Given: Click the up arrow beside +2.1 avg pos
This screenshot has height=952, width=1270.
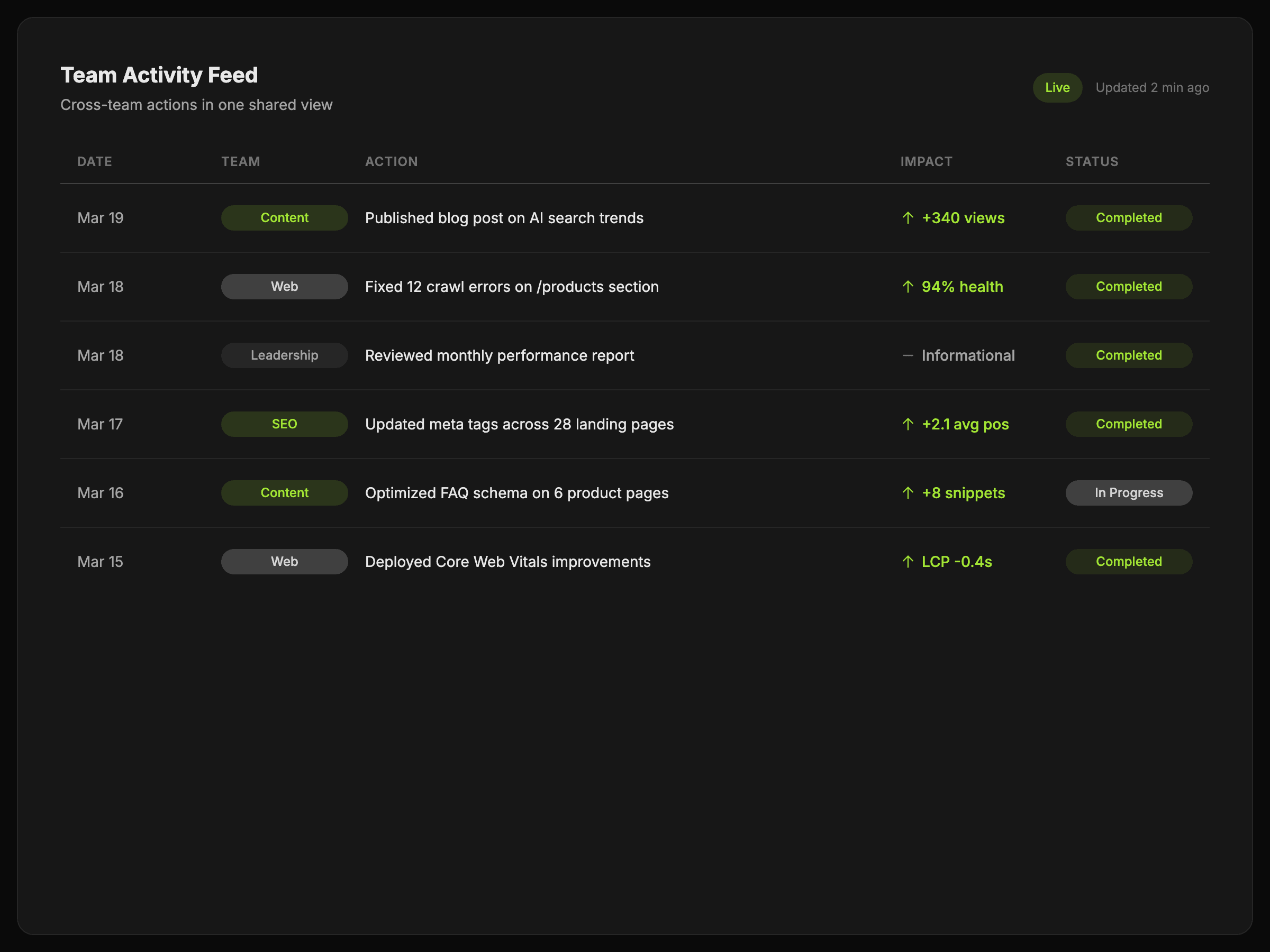Looking at the screenshot, I should point(907,424).
